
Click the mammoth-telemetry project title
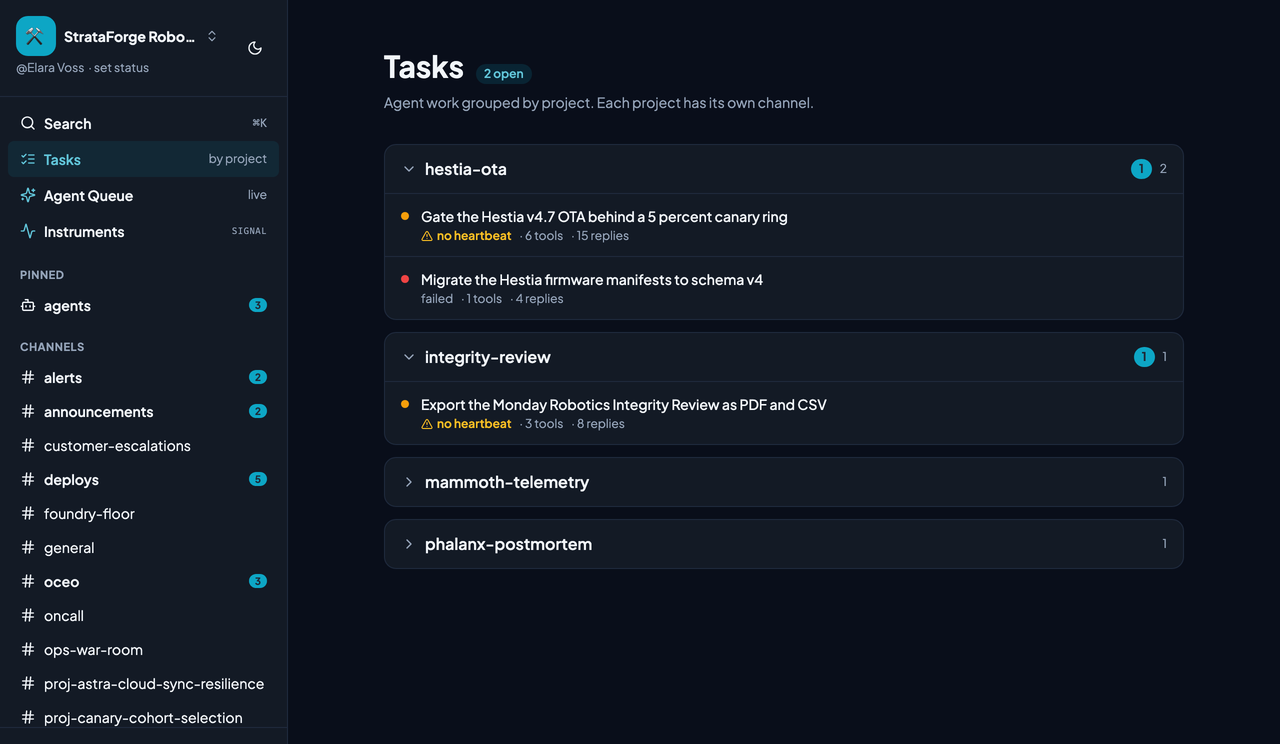coord(507,482)
